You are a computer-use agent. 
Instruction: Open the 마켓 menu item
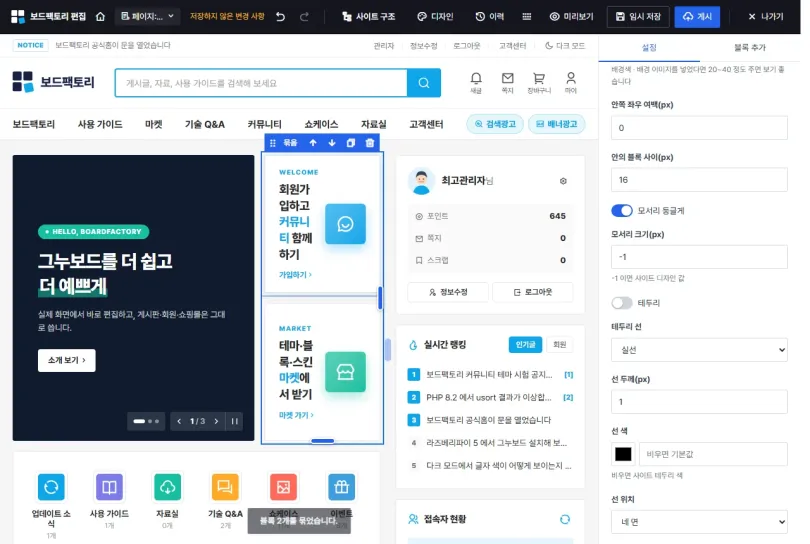pos(153,124)
